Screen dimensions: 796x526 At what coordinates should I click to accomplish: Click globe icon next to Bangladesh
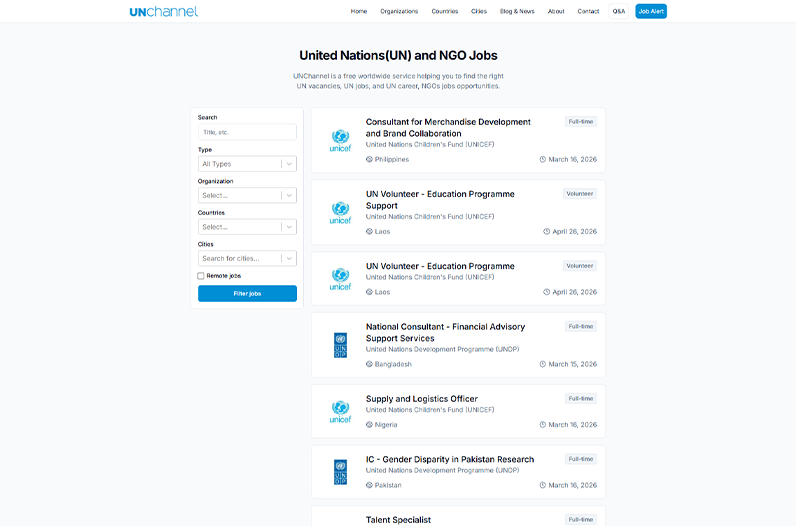click(x=369, y=364)
